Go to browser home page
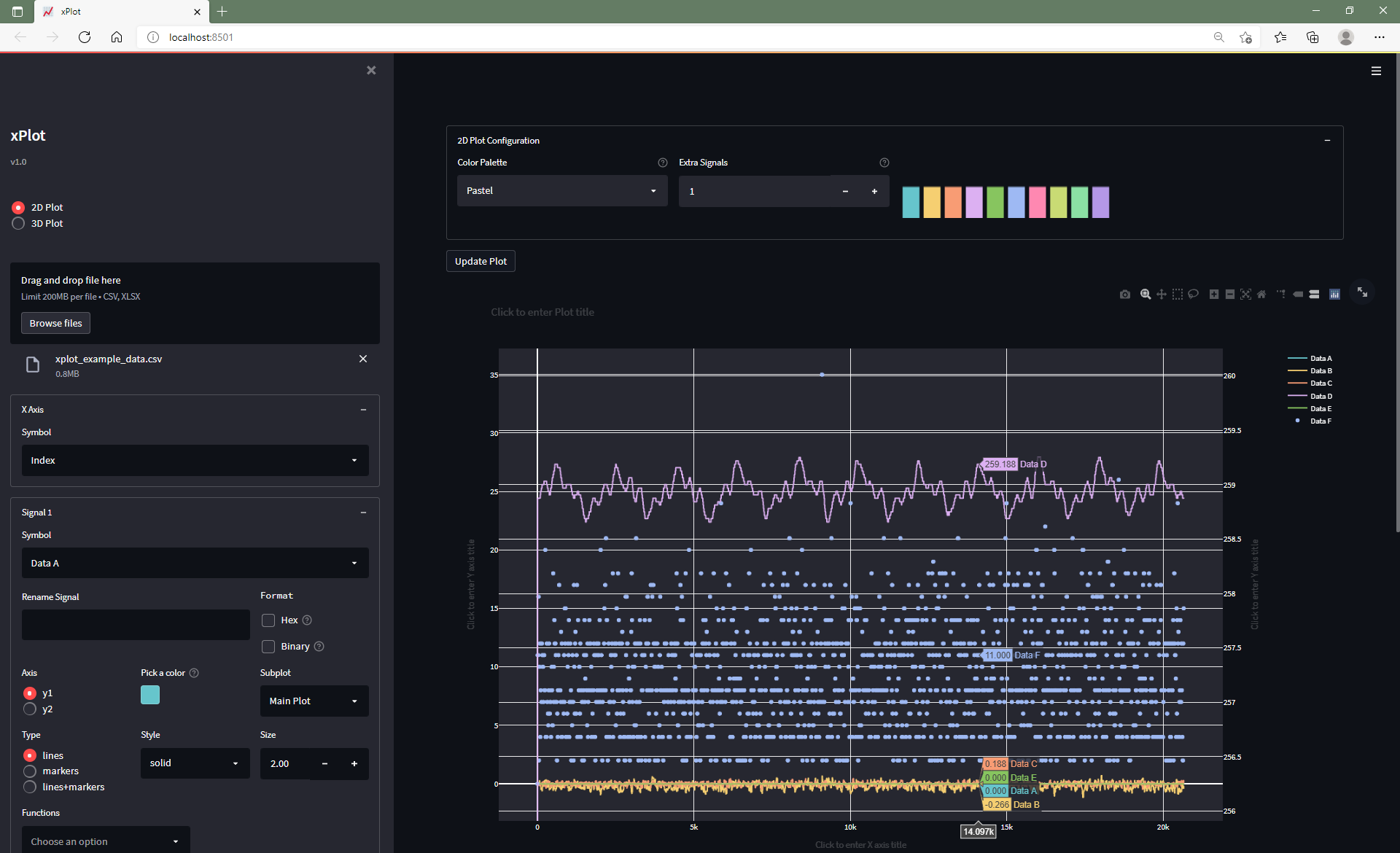The image size is (1400, 853). coord(117,37)
